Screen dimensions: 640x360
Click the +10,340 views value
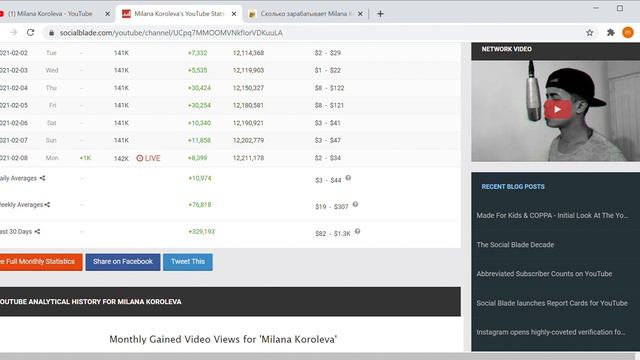[x=199, y=123]
